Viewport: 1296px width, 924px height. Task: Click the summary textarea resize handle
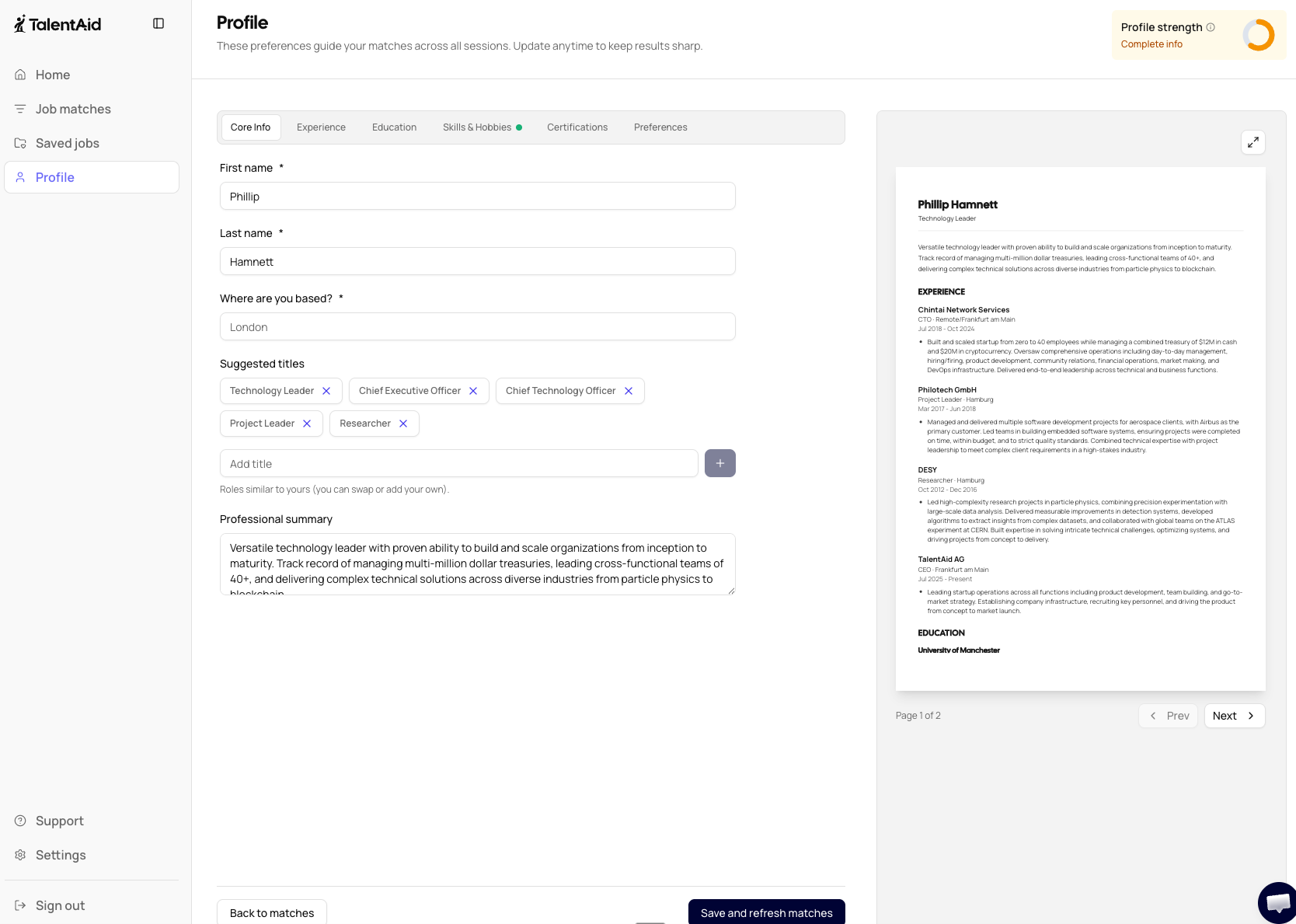(x=731, y=591)
